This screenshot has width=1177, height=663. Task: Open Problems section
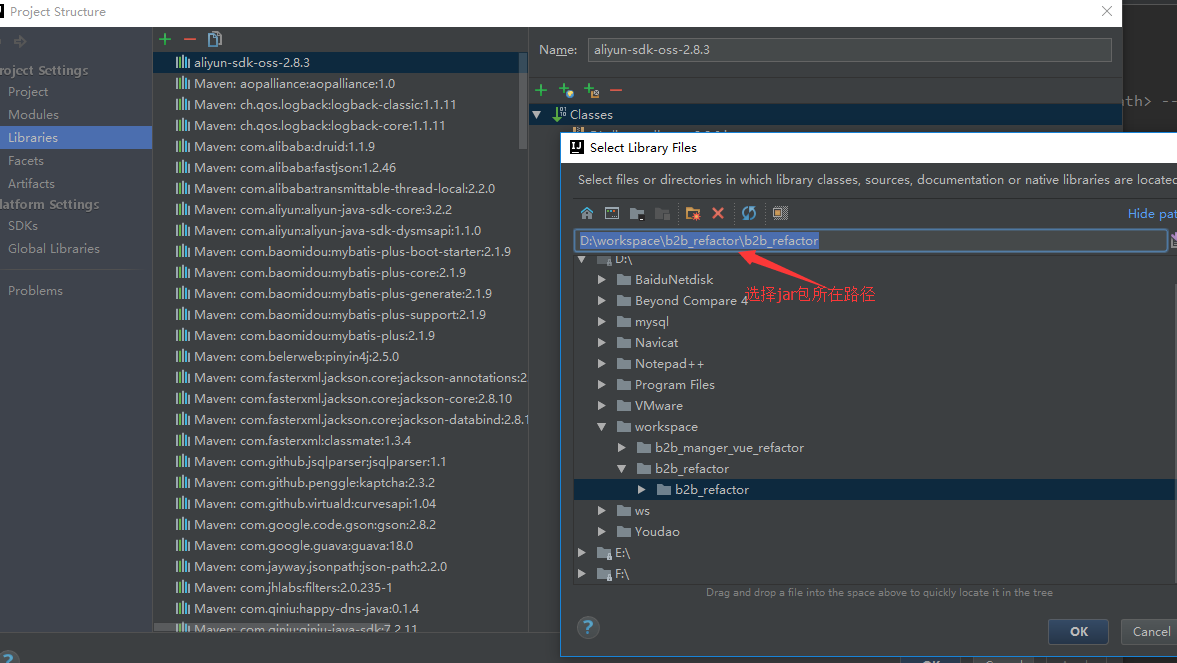[x=35, y=291]
